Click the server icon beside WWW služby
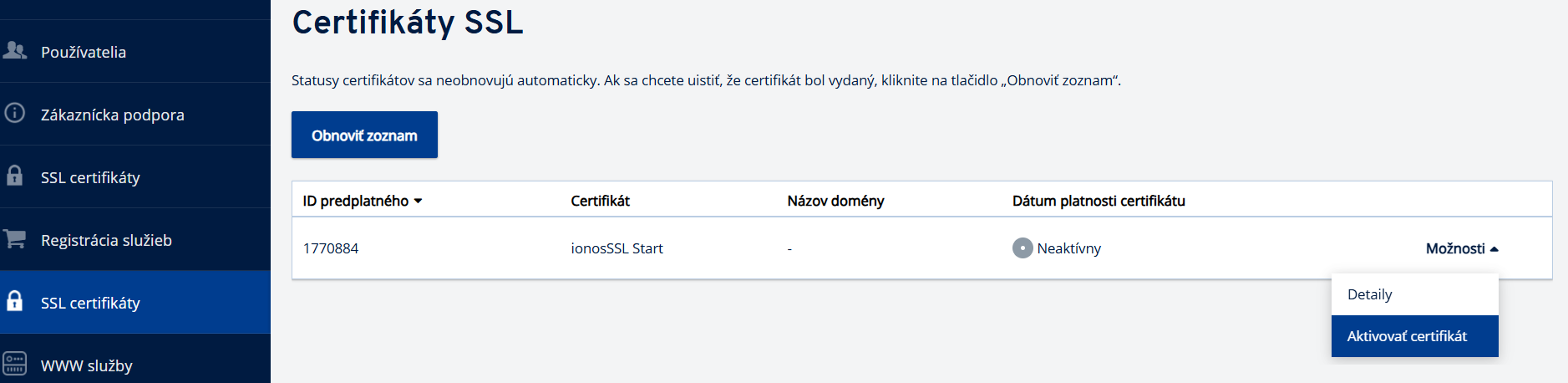1568x383 pixels. 15,364
